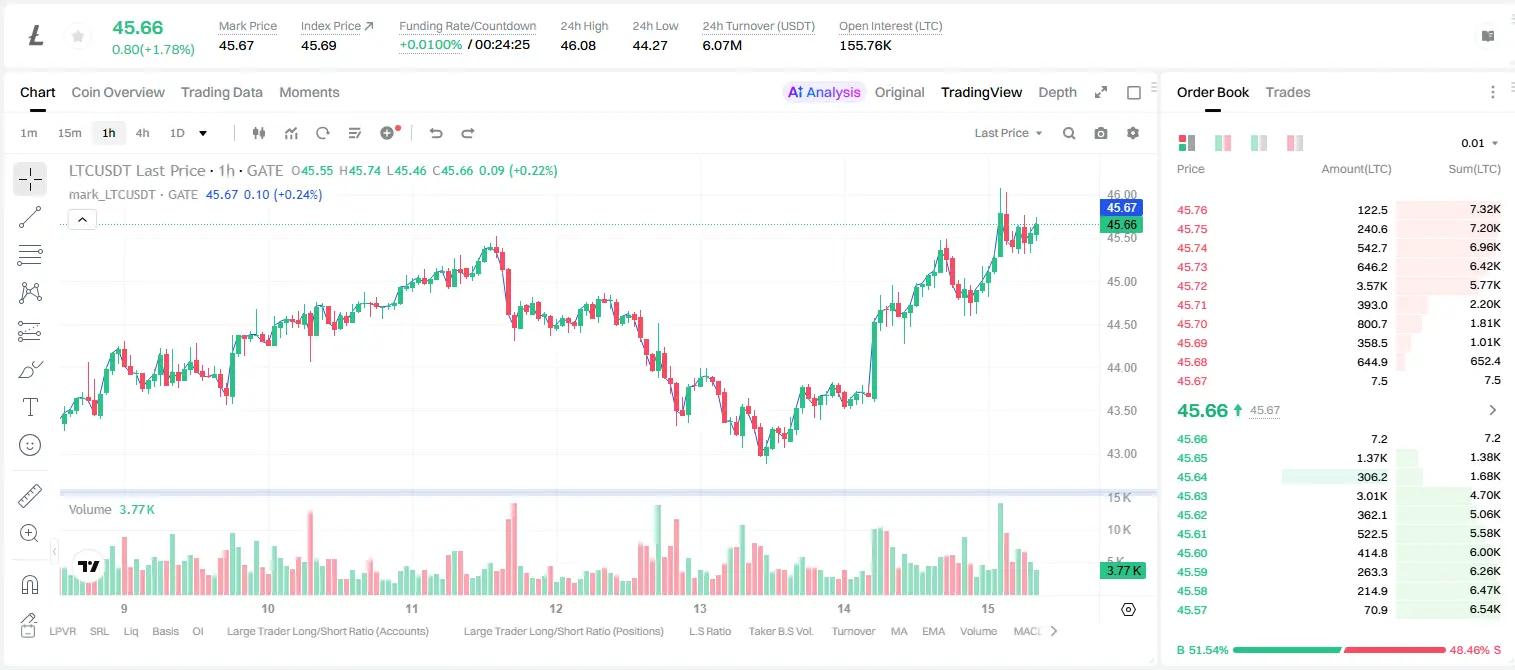Viewport: 1515px width, 670px height.
Task: Select the trend line drawing tool
Action: [30, 217]
